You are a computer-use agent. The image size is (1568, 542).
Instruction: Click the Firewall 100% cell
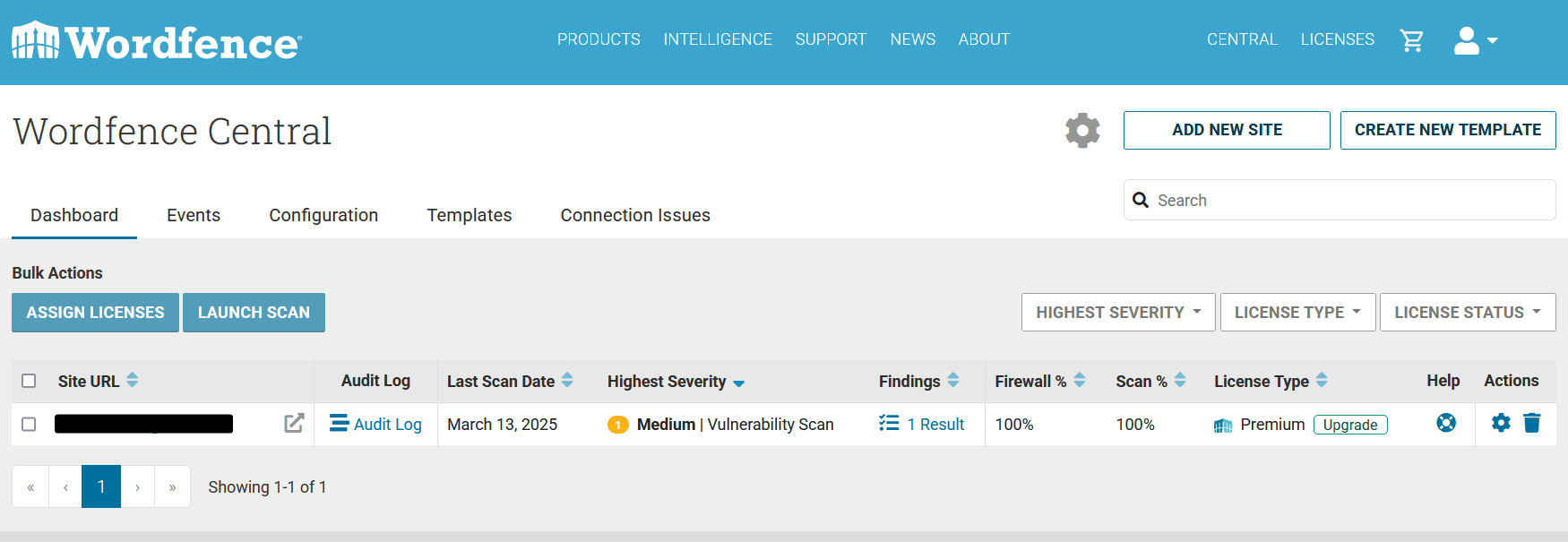click(1014, 424)
